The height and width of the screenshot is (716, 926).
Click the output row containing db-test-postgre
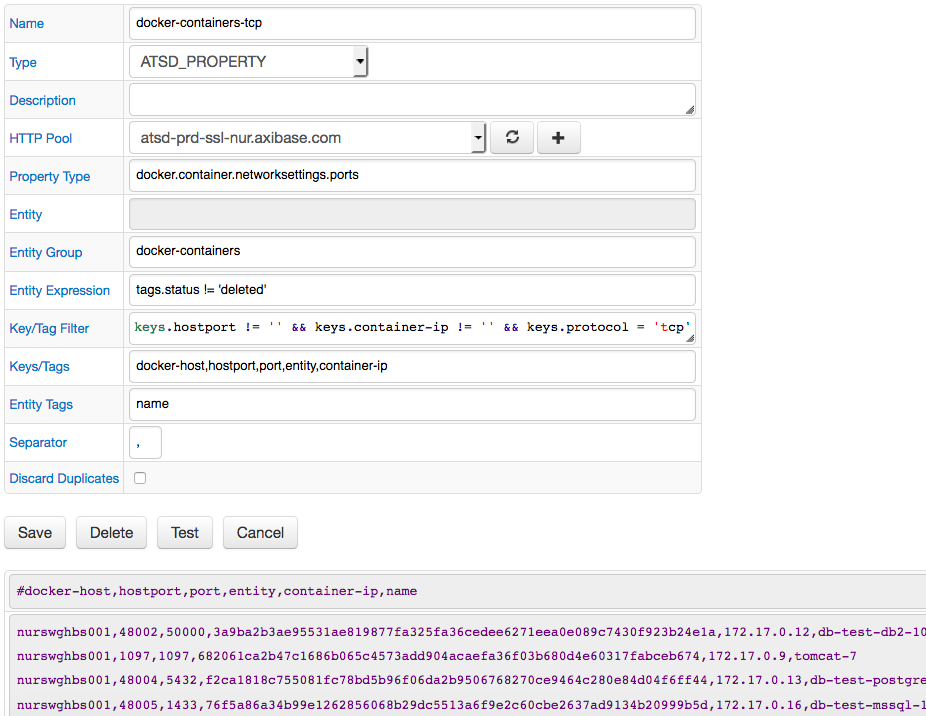point(471,681)
